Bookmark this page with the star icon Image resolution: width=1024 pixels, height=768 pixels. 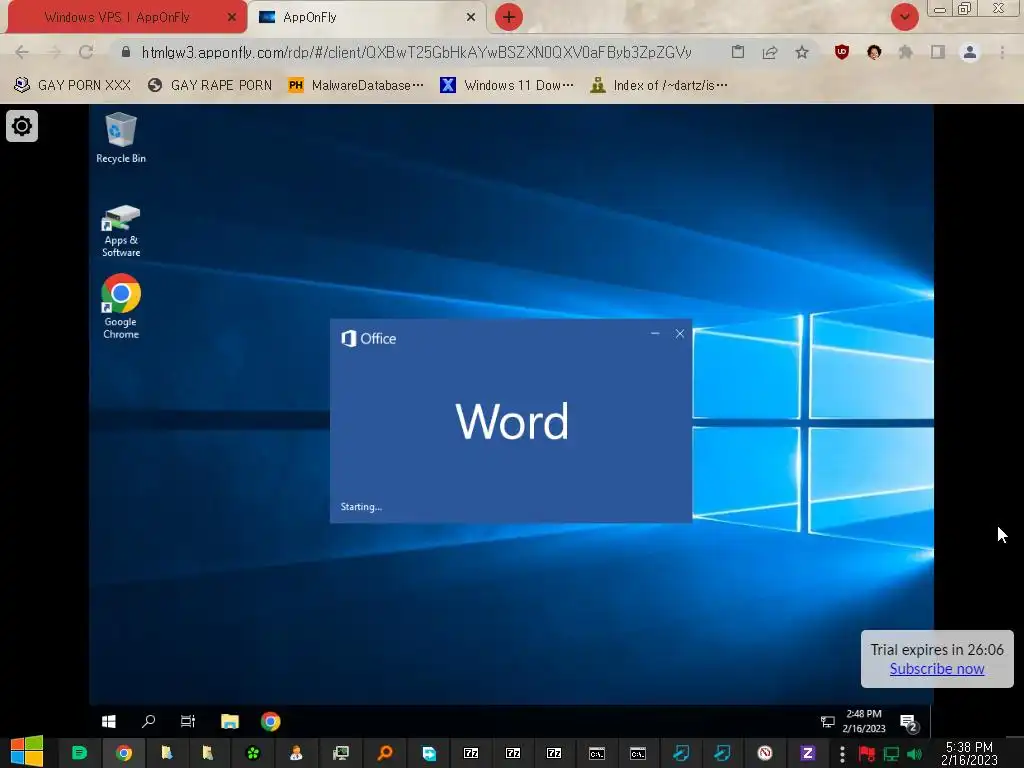802,52
